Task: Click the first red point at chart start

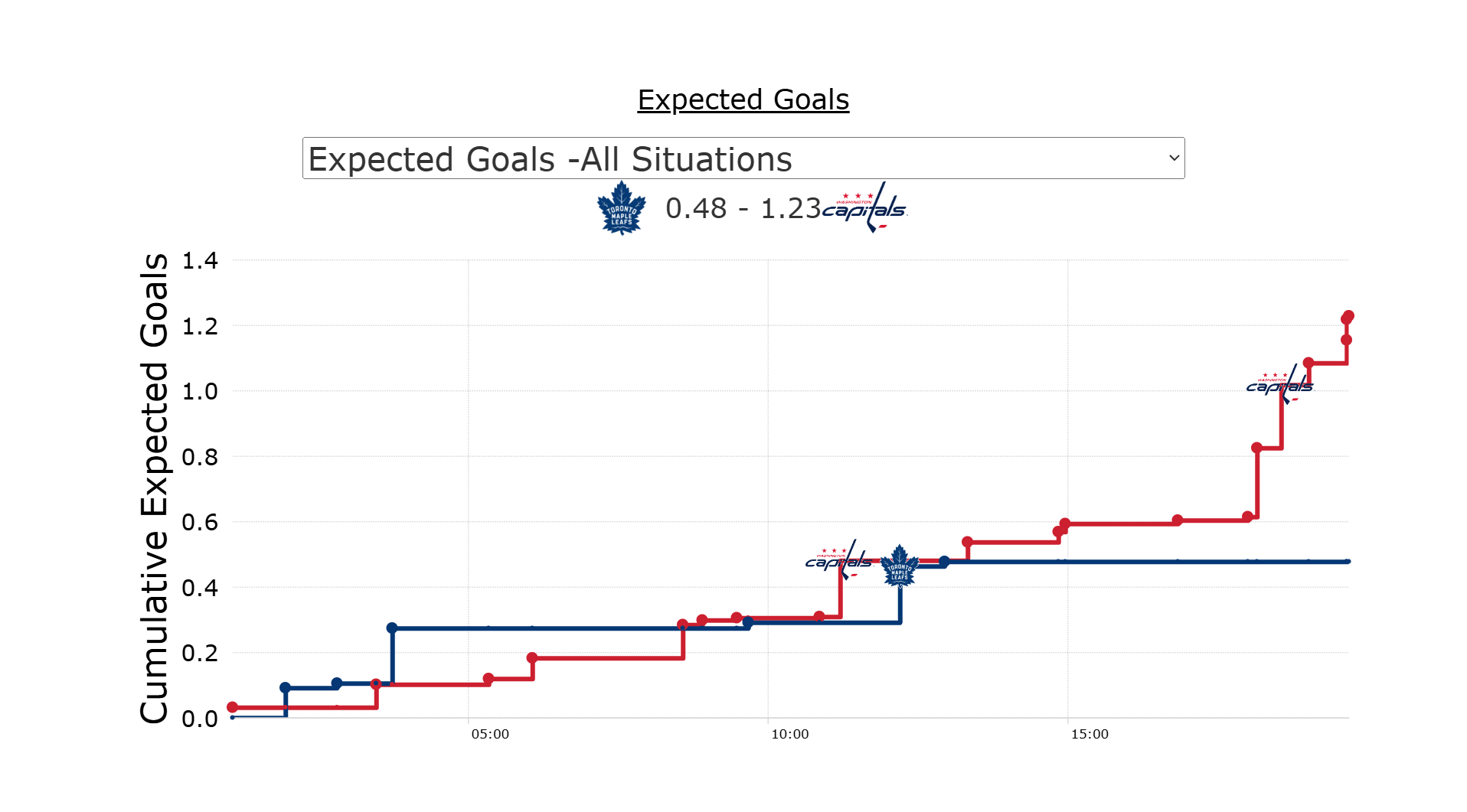Action: tap(233, 707)
